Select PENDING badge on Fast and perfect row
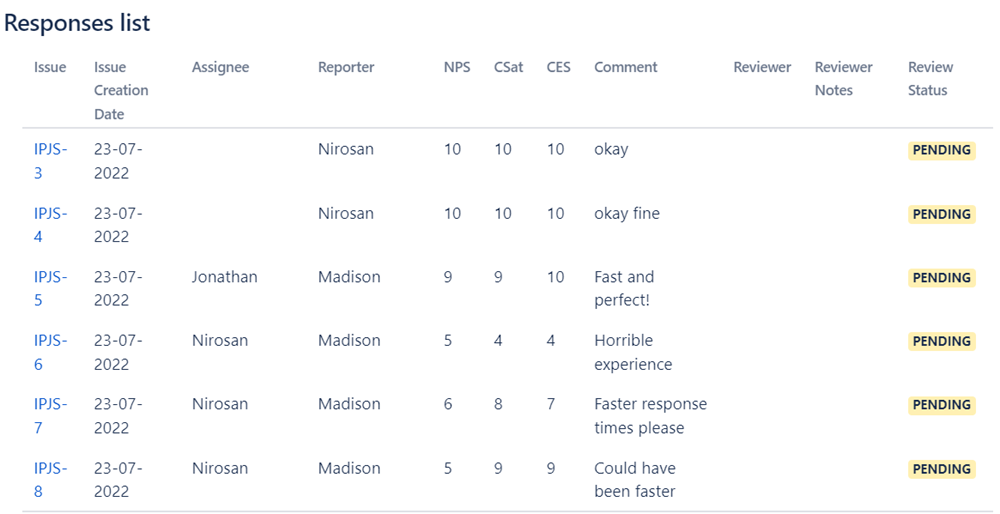The height and width of the screenshot is (514, 1000). [941, 277]
